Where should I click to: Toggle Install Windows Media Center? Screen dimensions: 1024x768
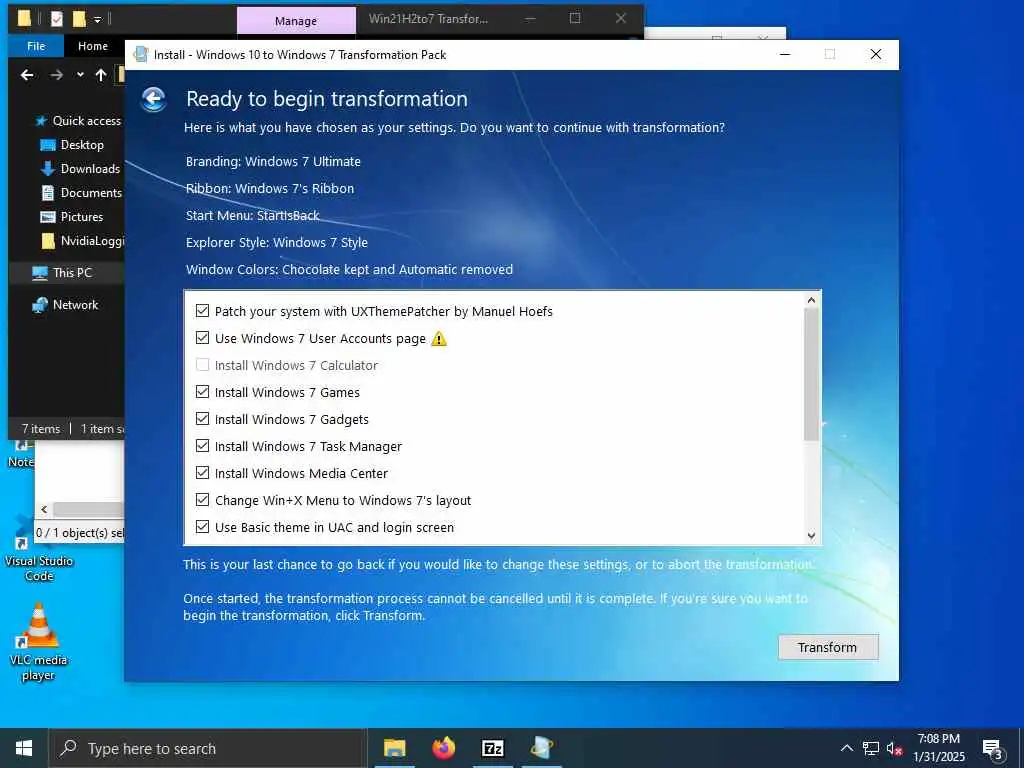(x=202, y=472)
